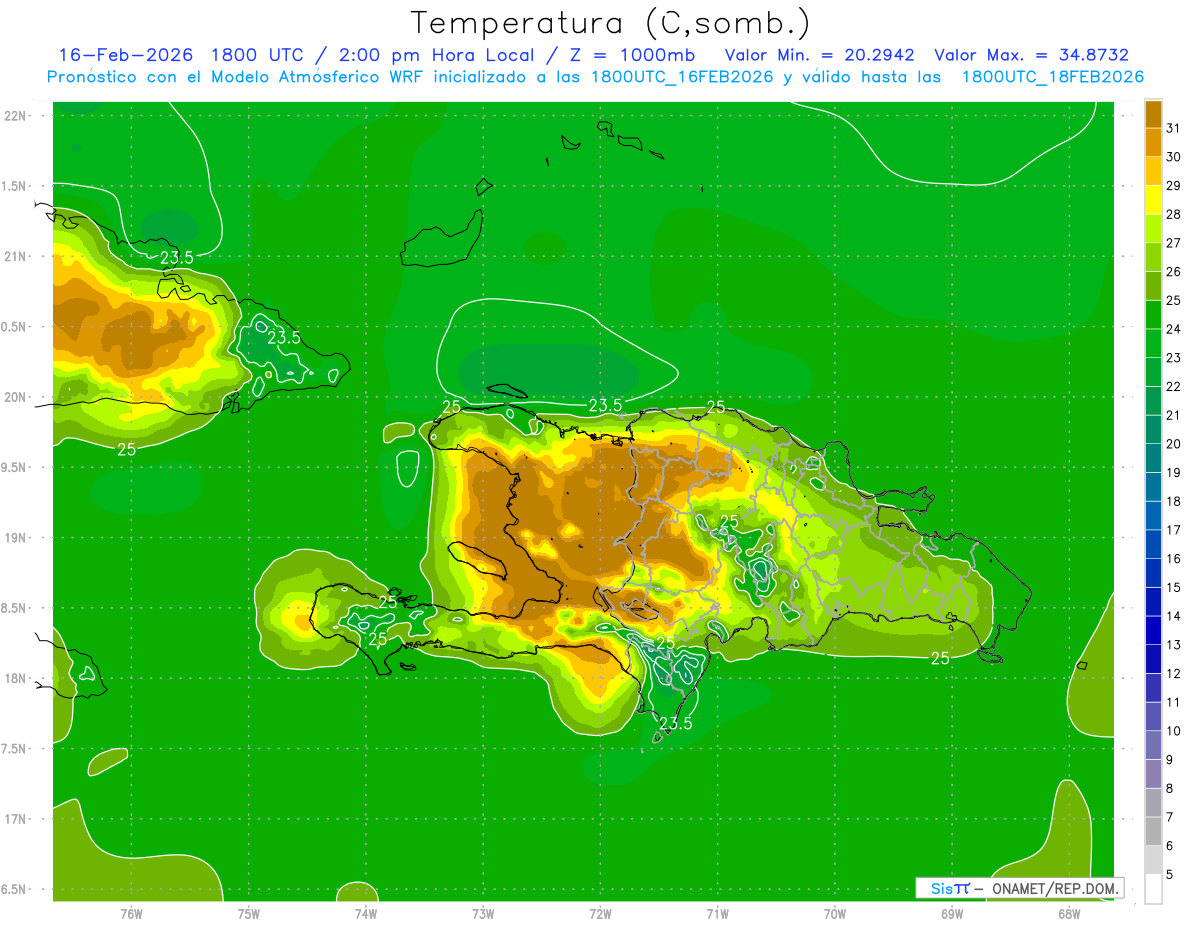The width and height of the screenshot is (1200, 927).
Task: Click the "25" contour label off southeast Dominican coast
Action: tap(940, 657)
